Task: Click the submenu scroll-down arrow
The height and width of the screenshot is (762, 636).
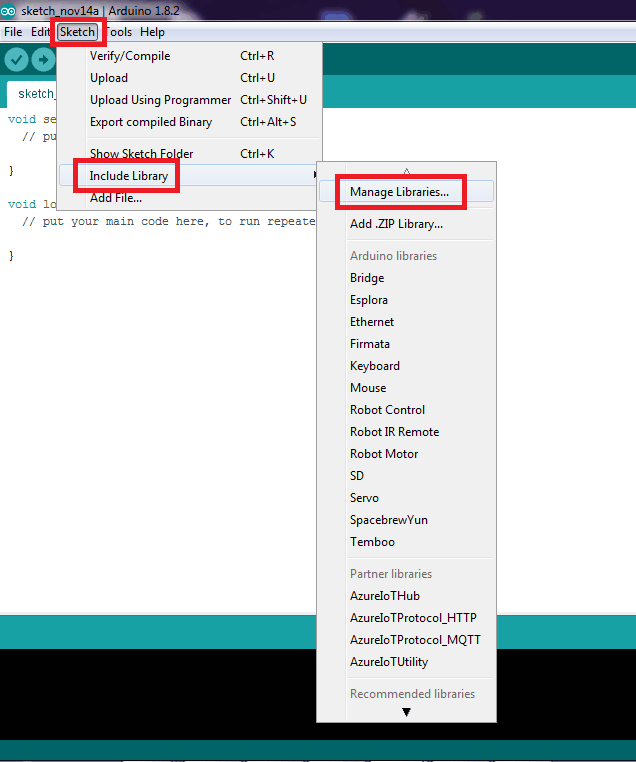Action: pos(407,712)
